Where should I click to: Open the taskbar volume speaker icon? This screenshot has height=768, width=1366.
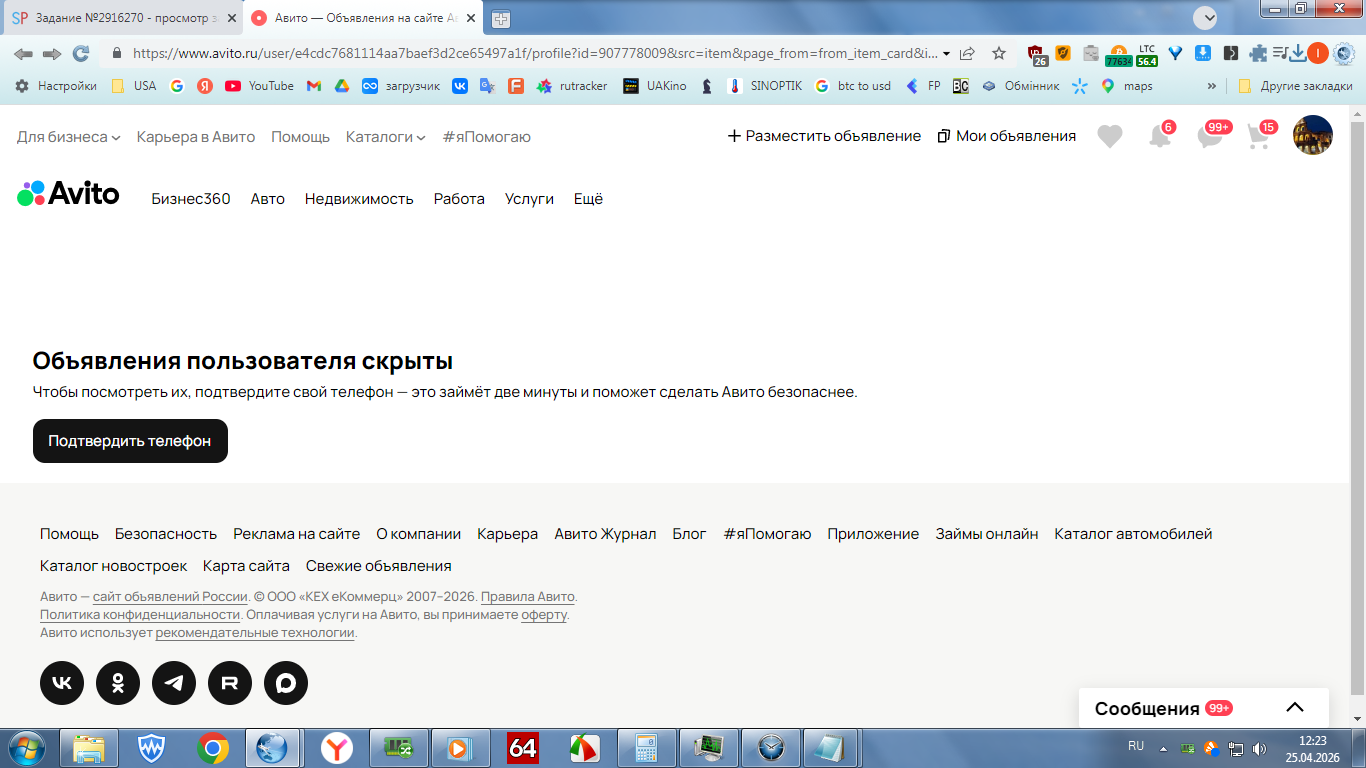point(1259,748)
